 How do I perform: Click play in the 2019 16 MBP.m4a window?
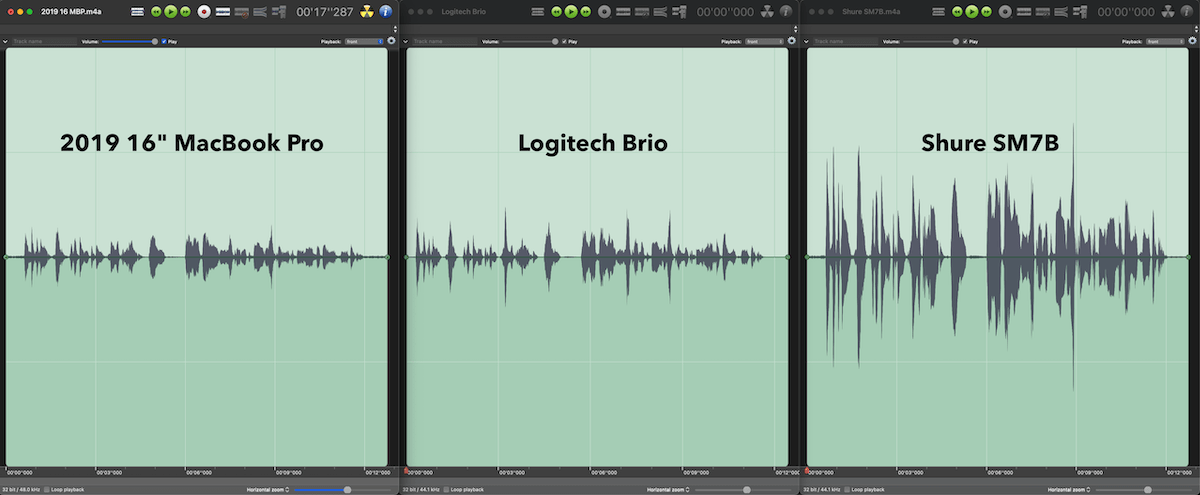(x=171, y=12)
